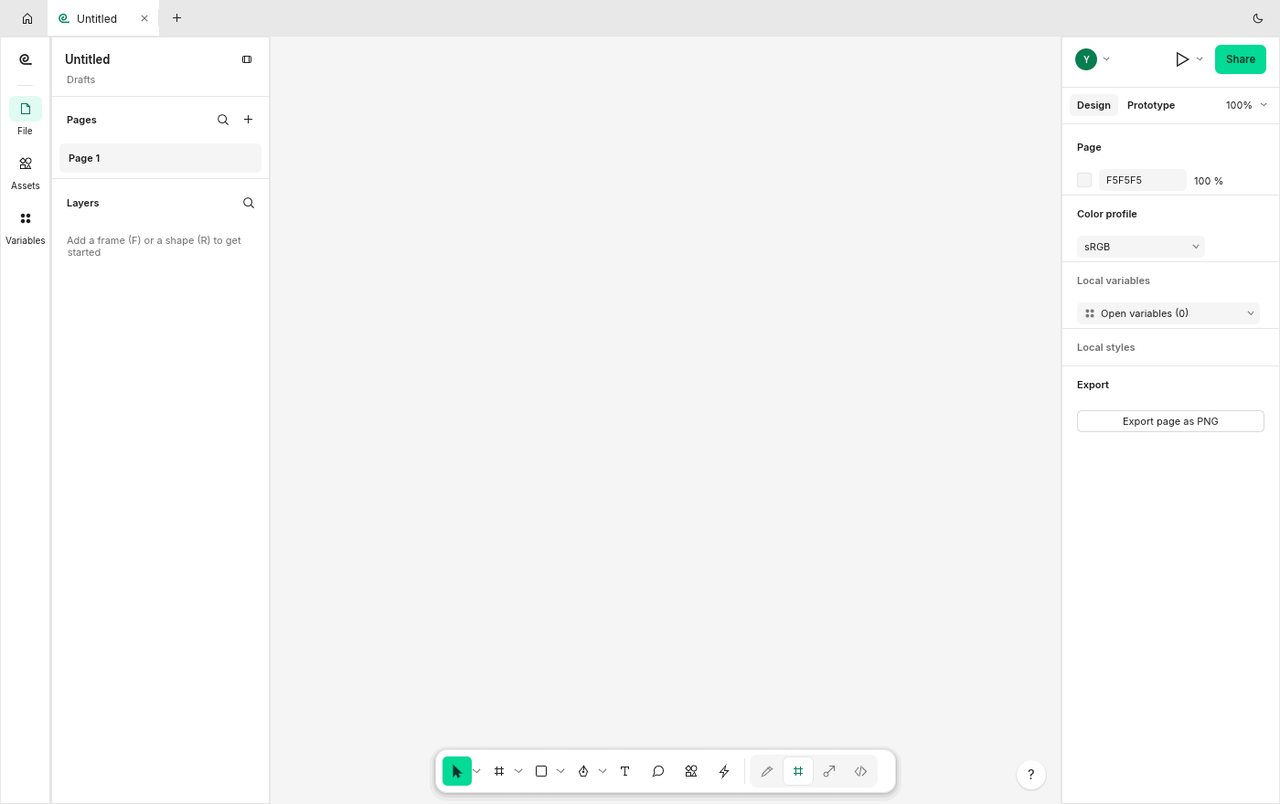Screen dimensions: 1280x804
Task: Expand shape tool options chevron
Action: coord(560,771)
